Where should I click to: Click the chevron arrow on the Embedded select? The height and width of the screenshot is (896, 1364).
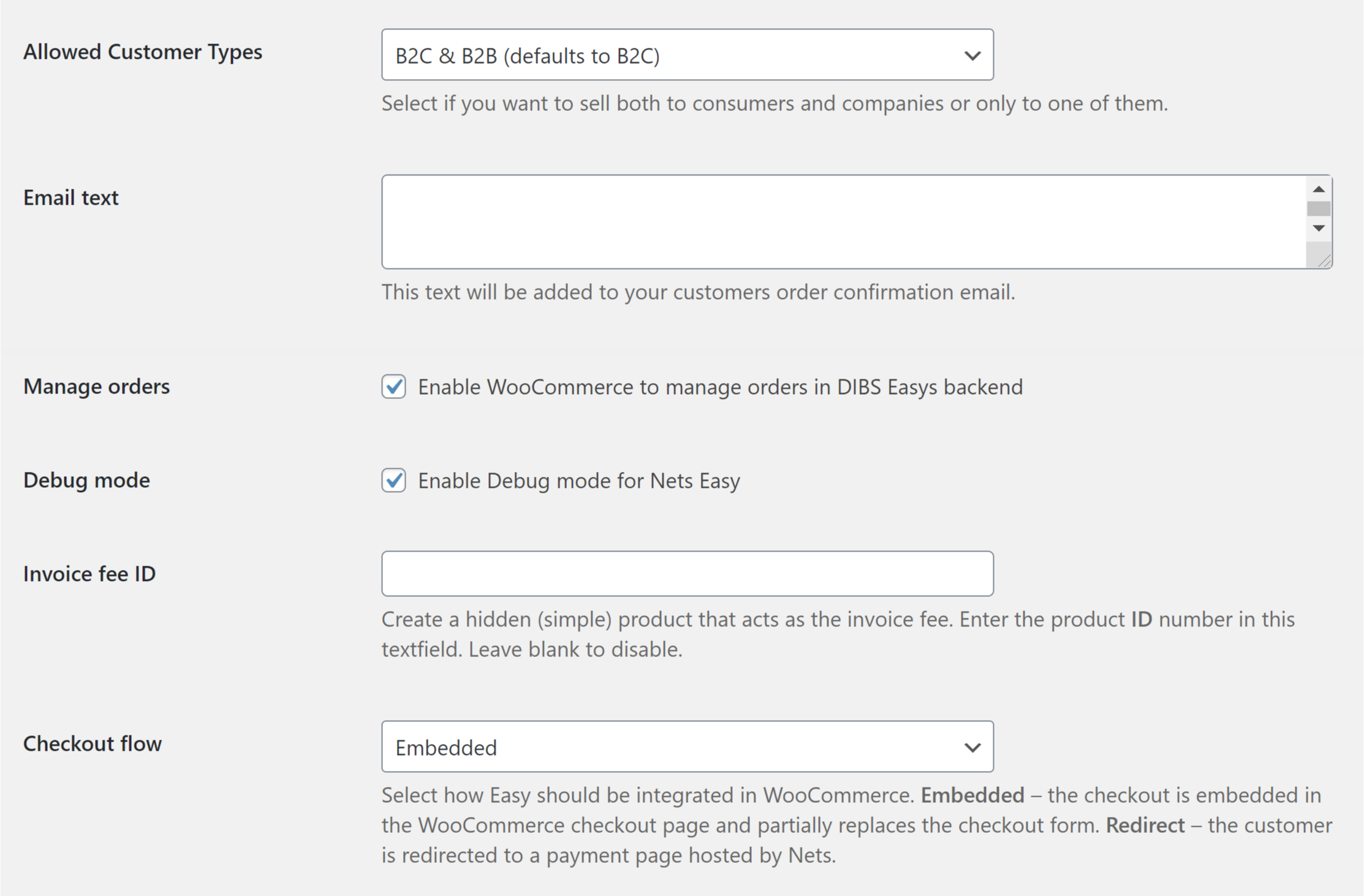[972, 748]
